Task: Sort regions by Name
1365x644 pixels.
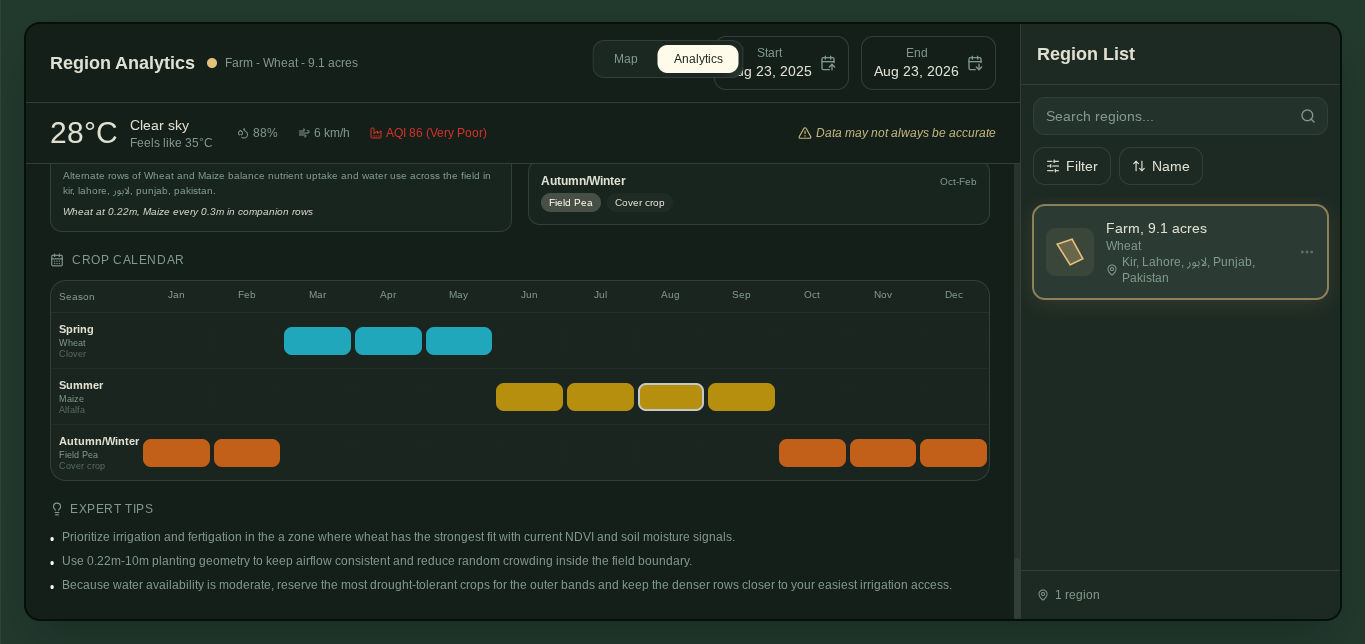Action: tap(1161, 166)
